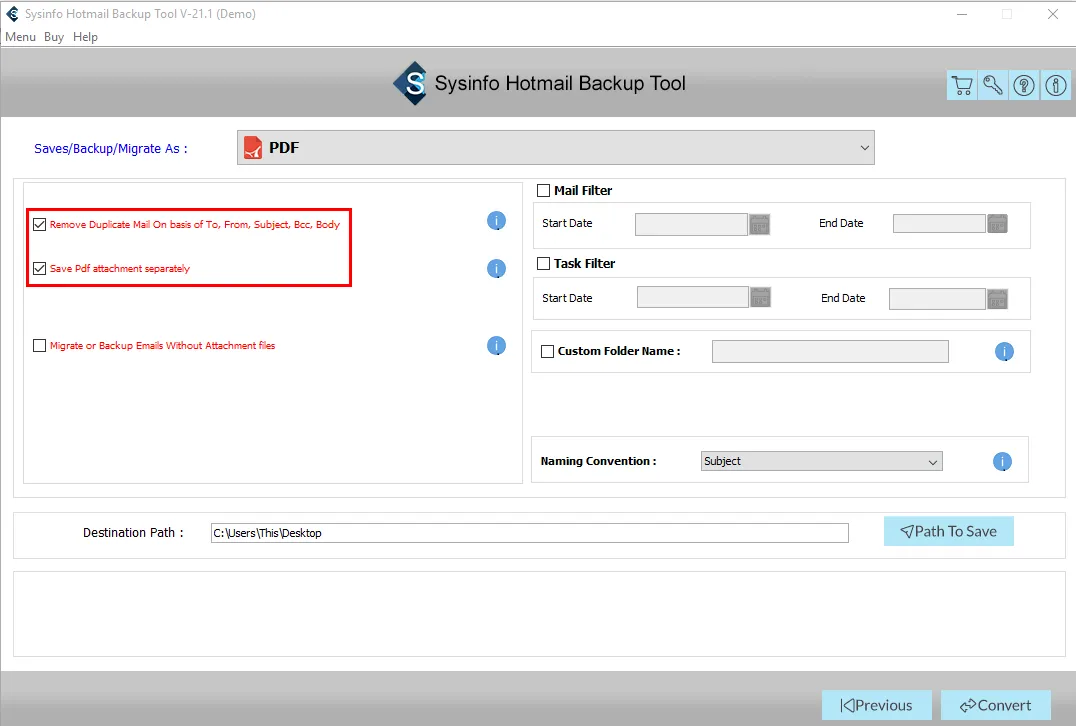The image size is (1076, 726).
Task: Click Task Filter Start Date field
Action: 692,297
